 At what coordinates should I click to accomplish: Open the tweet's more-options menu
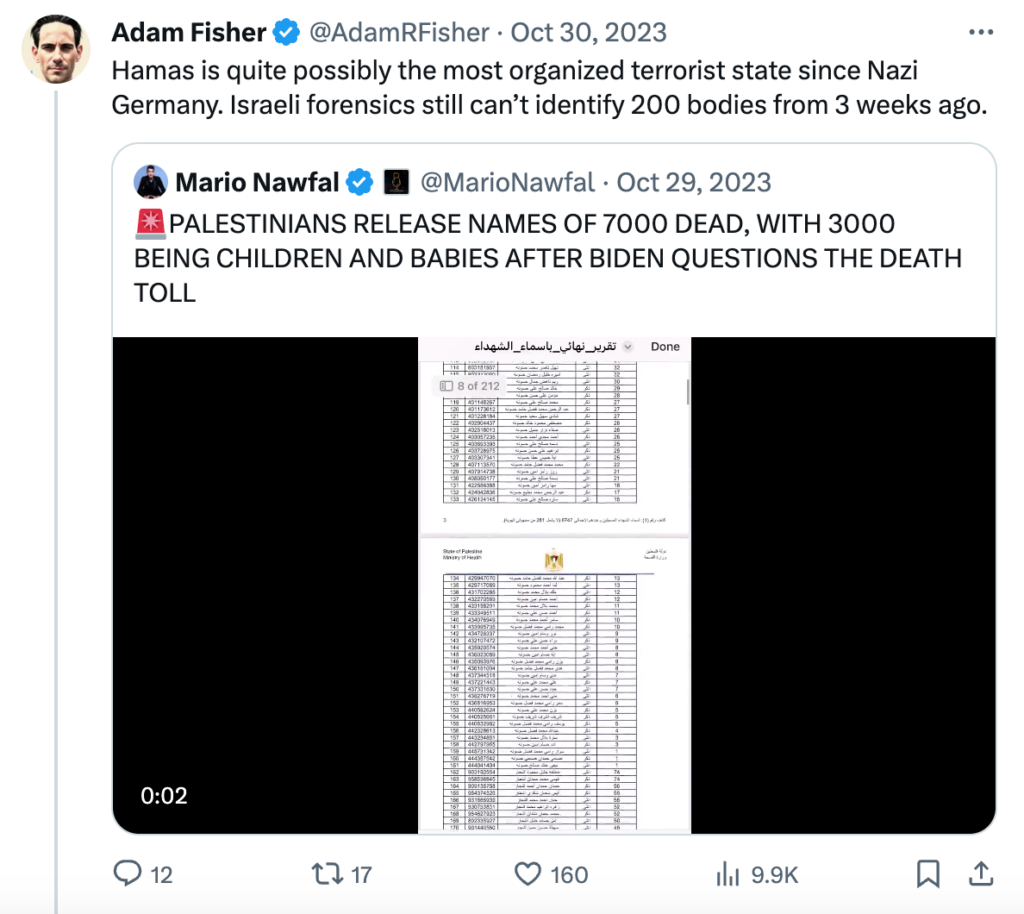click(x=981, y=31)
